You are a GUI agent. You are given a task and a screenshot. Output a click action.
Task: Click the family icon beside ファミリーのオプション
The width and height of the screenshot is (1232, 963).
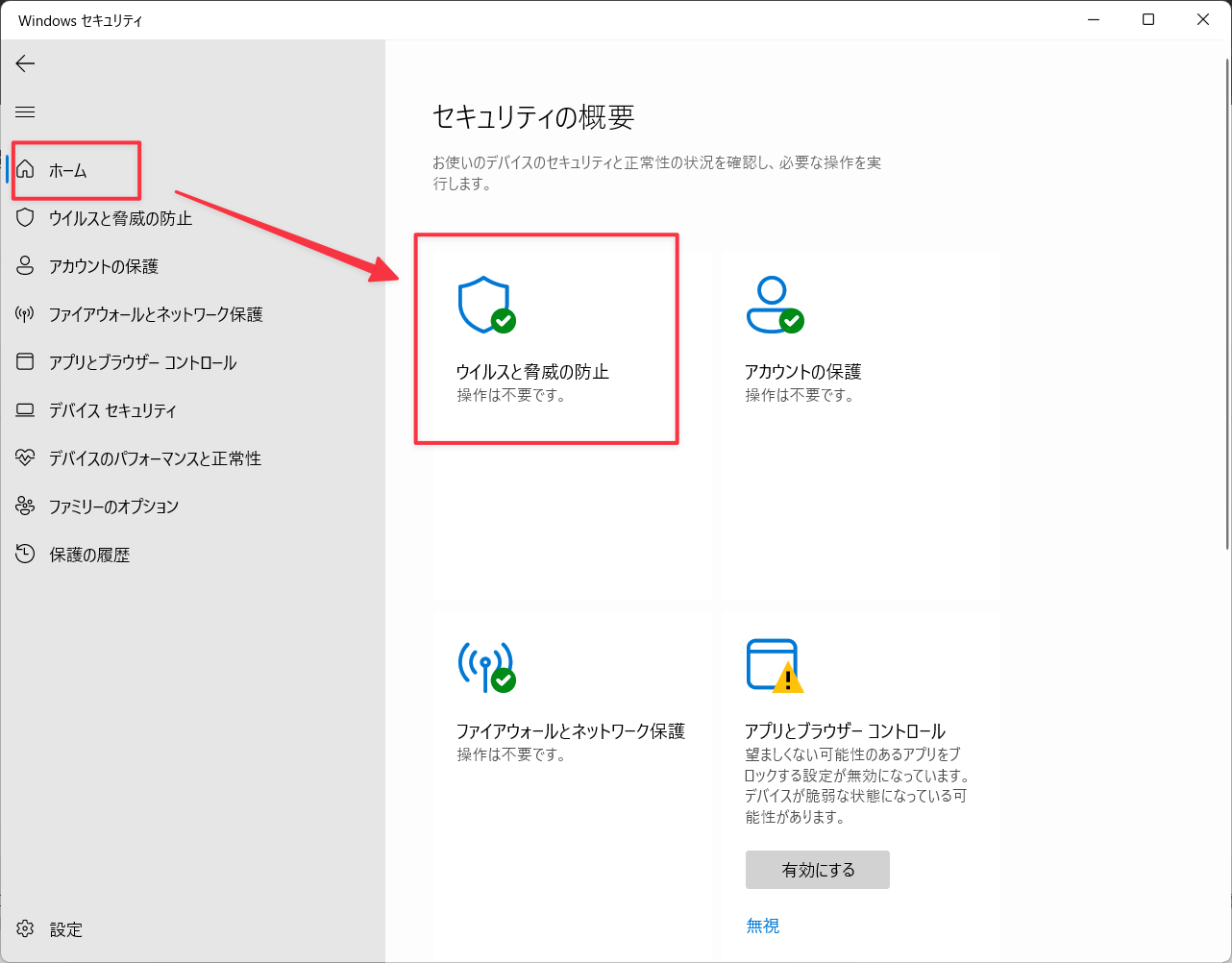(x=26, y=506)
